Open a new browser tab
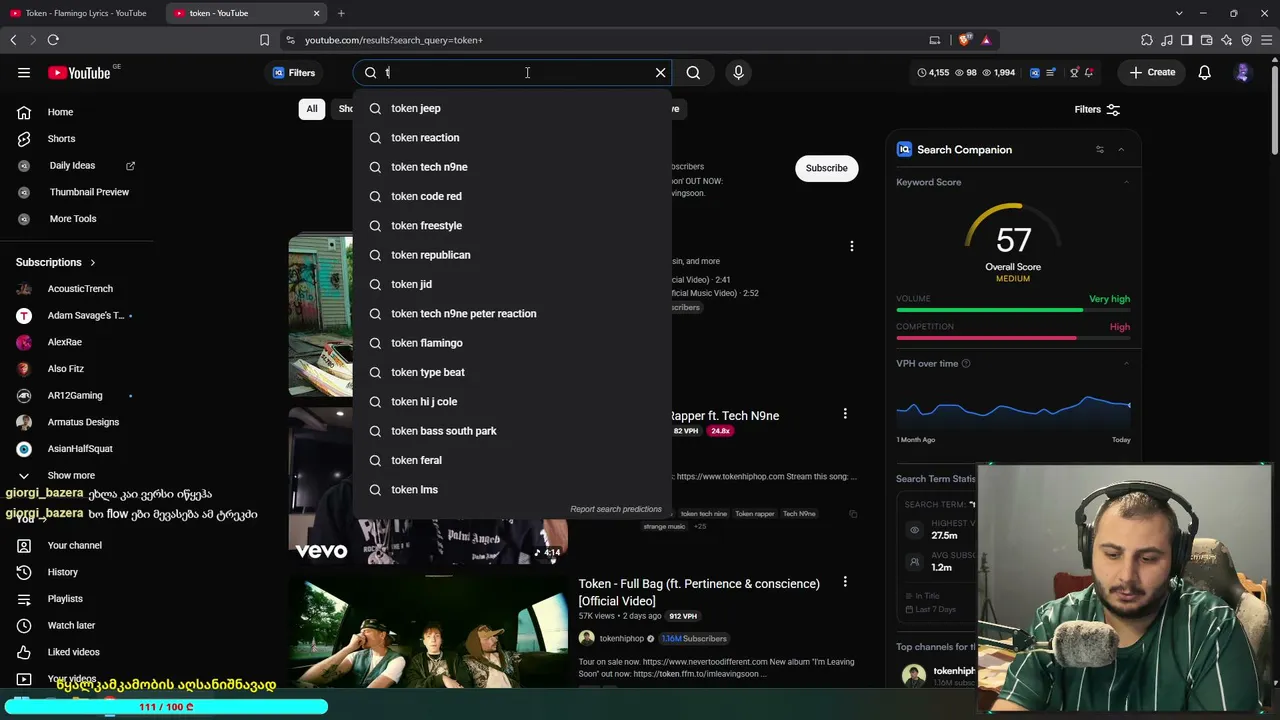The image size is (1280, 720). (x=341, y=13)
